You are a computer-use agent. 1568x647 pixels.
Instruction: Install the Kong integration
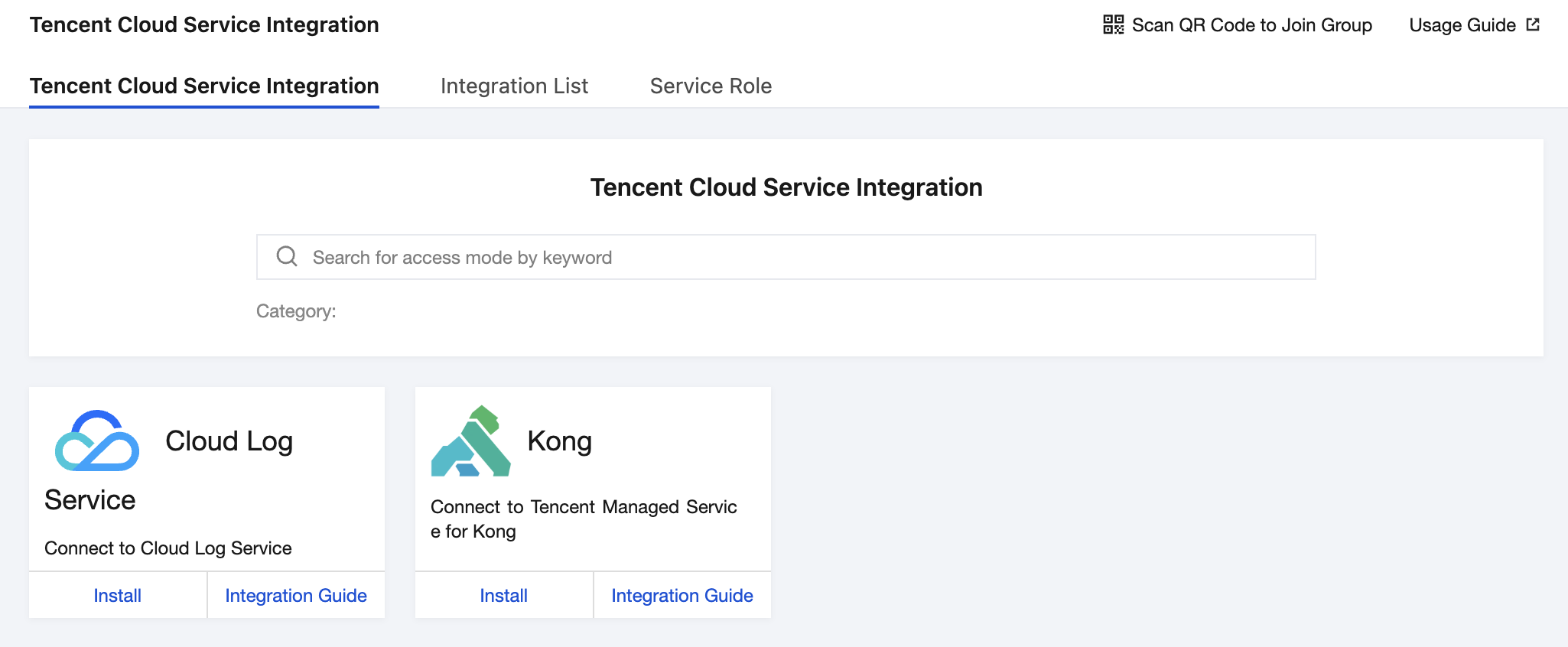tap(503, 596)
